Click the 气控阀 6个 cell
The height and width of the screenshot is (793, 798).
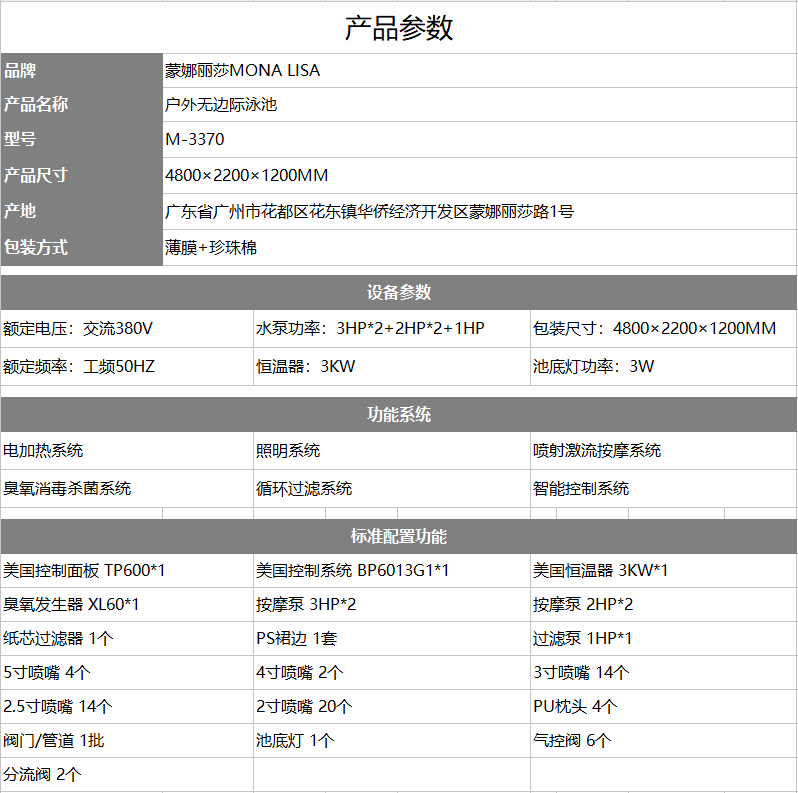[572, 740]
